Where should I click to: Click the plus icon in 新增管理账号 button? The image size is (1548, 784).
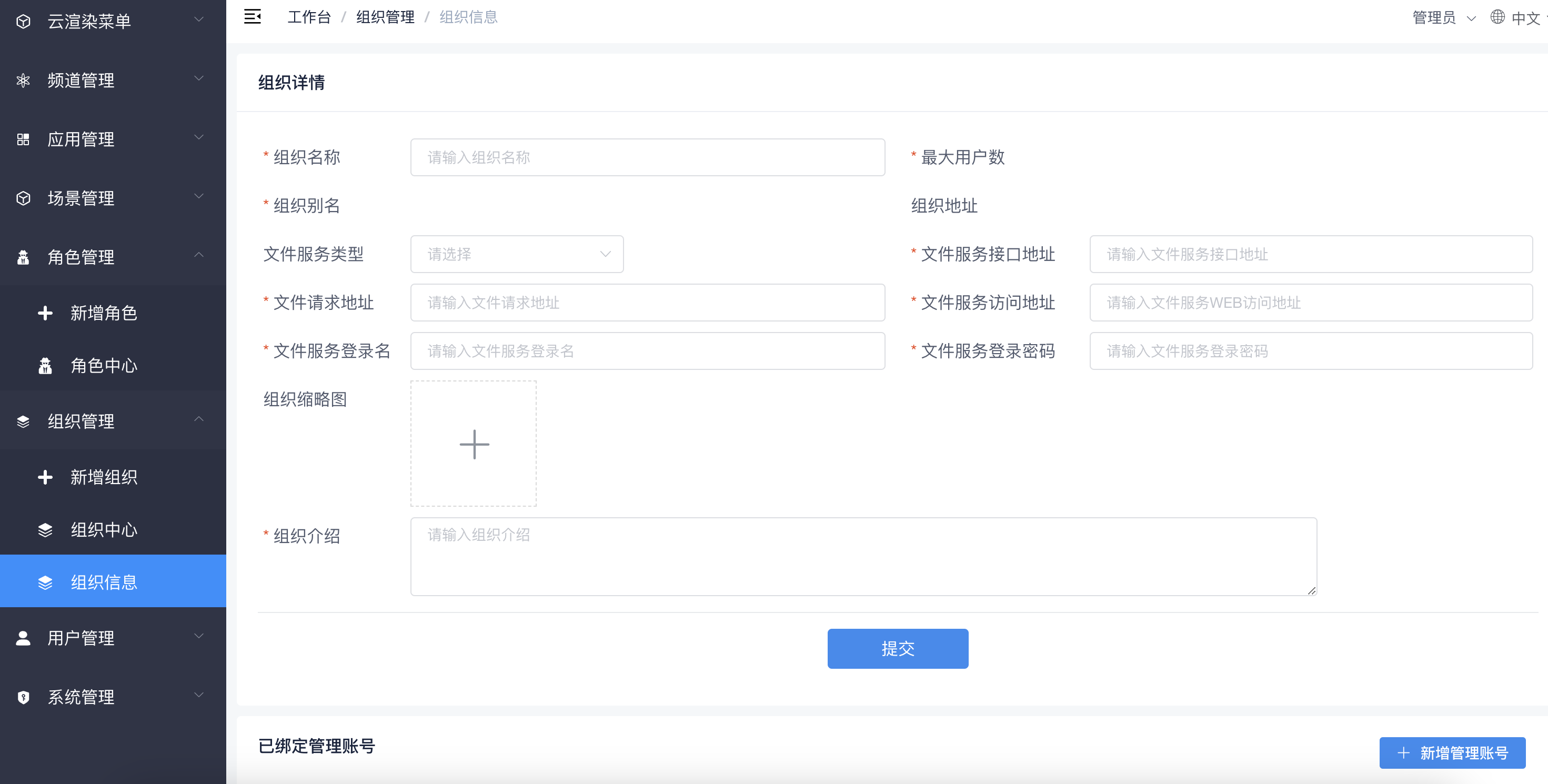1403,753
